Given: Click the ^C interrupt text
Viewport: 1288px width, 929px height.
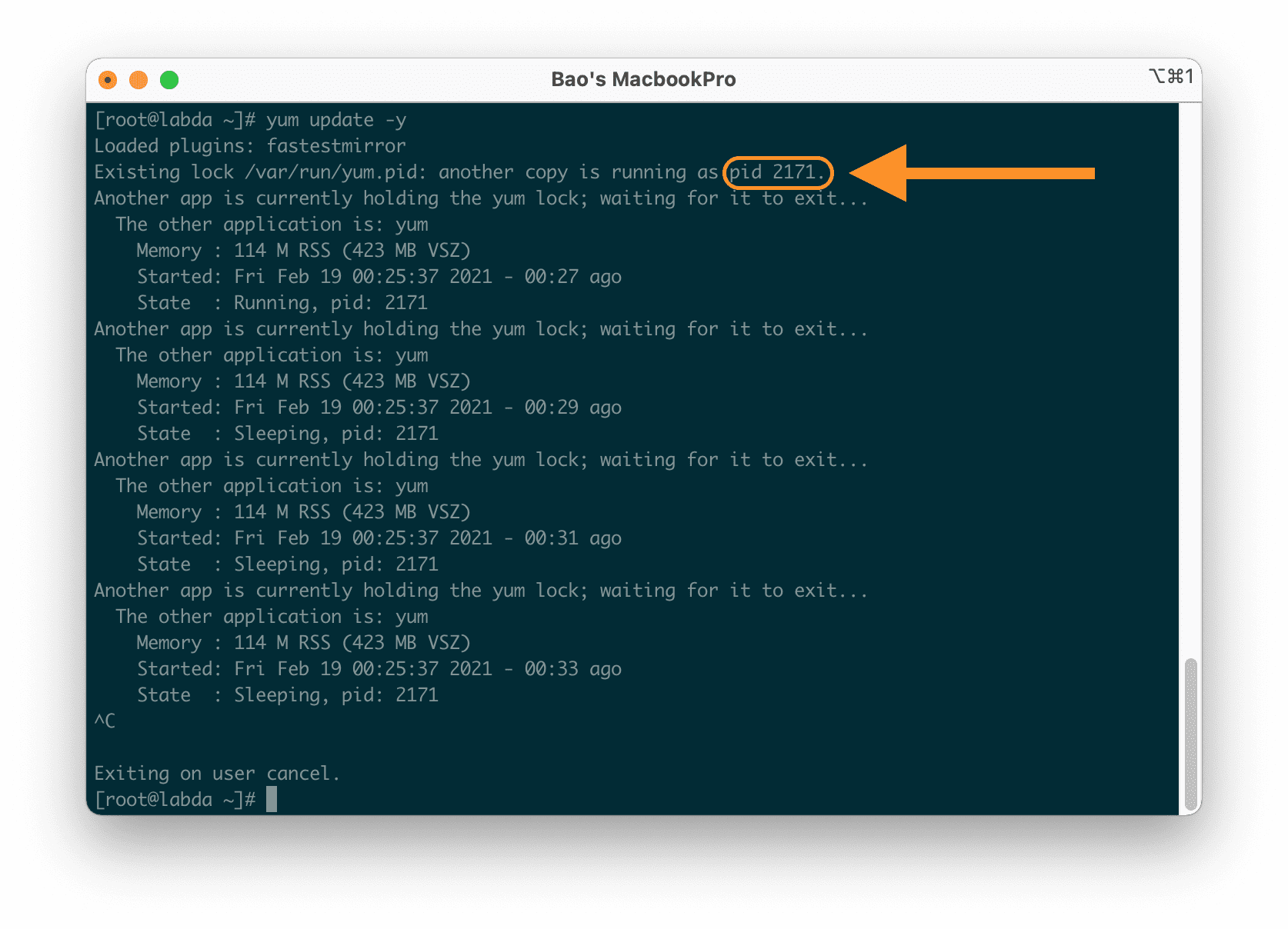Looking at the screenshot, I should click(x=105, y=721).
